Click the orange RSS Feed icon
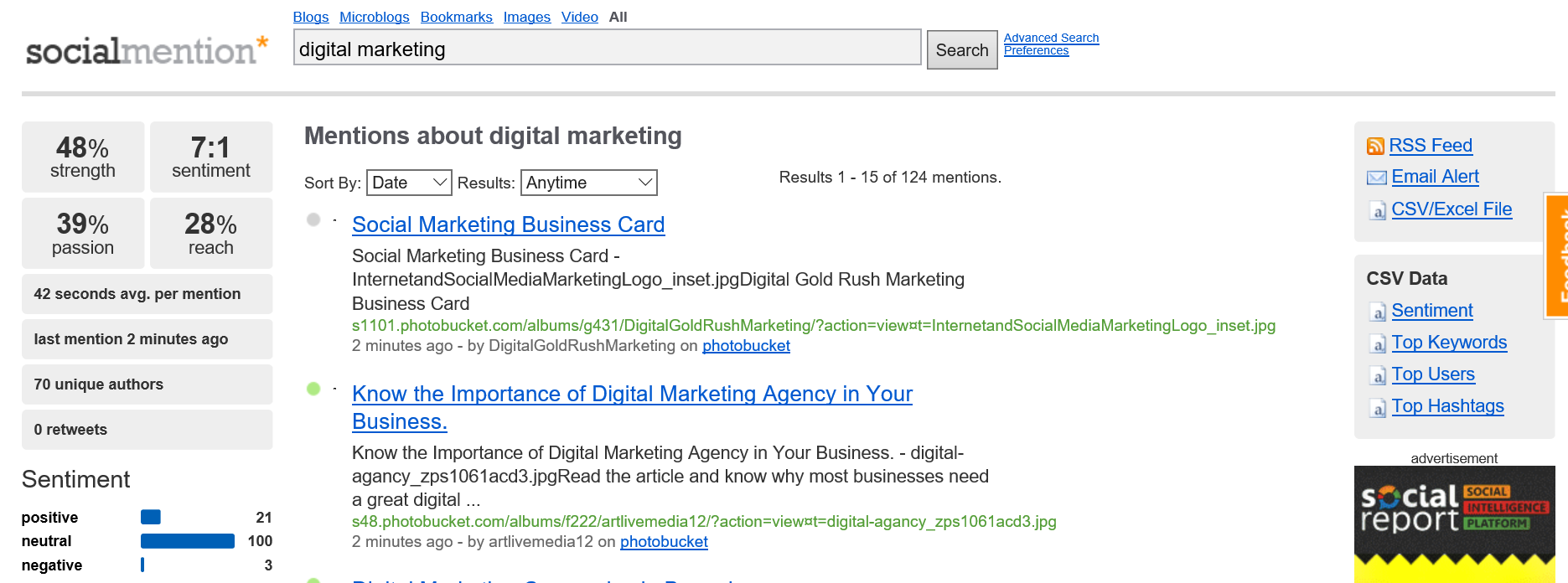Screen dimensions: 1568x583 click(1375, 147)
